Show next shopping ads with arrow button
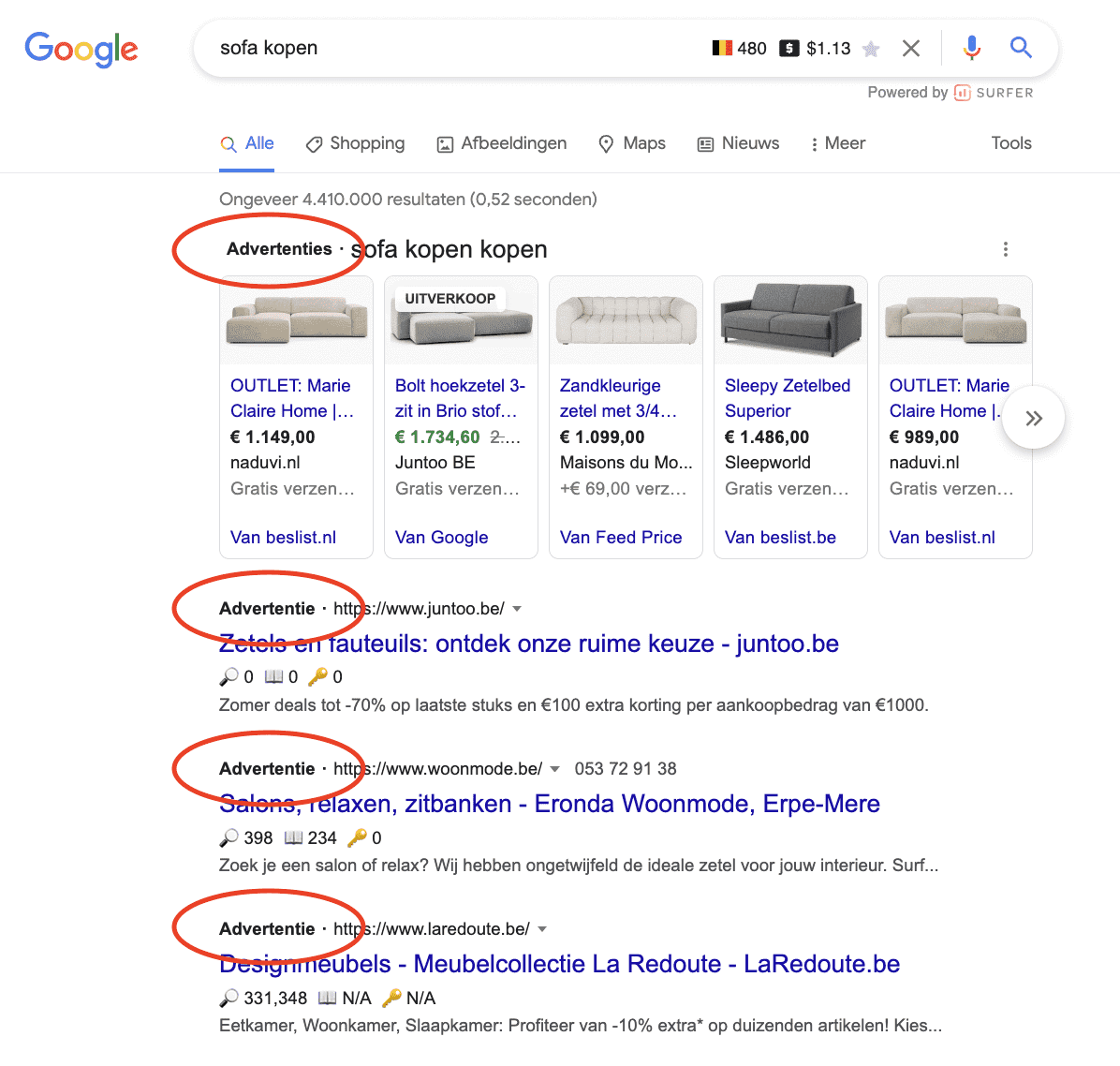The width and height of the screenshot is (1120, 1066). (1033, 418)
